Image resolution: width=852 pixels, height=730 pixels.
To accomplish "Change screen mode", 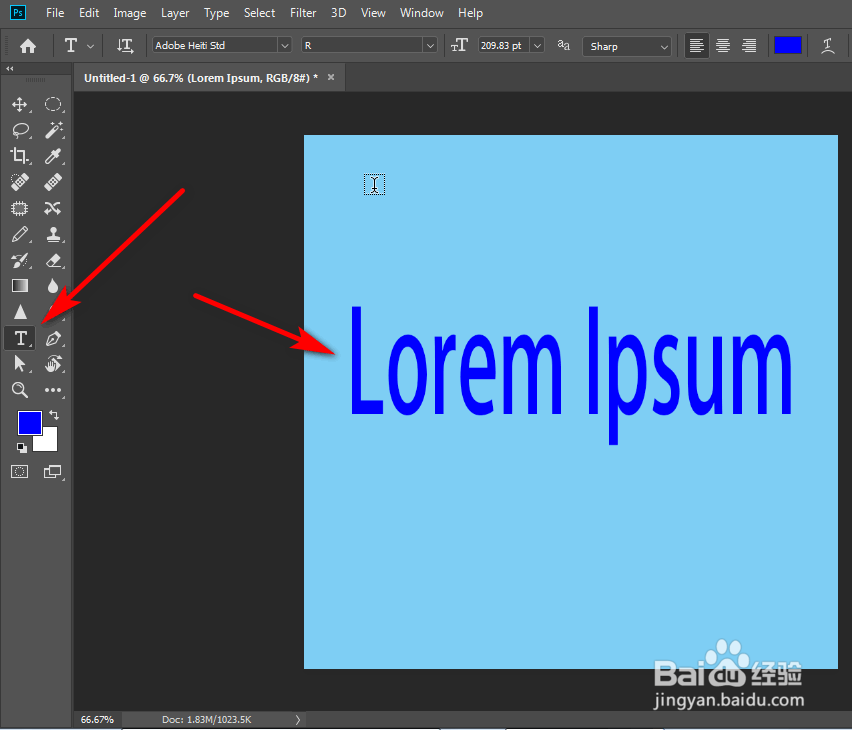I will pyautogui.click(x=53, y=472).
